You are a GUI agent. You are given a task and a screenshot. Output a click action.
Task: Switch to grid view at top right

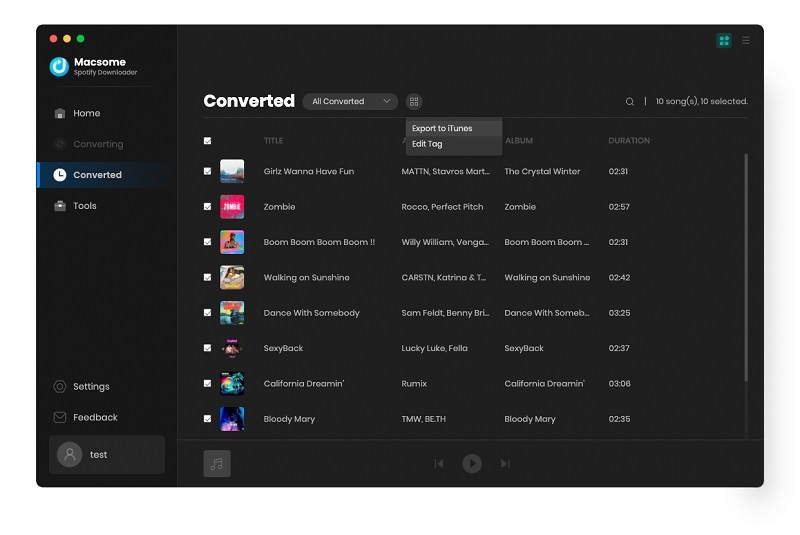tap(724, 40)
